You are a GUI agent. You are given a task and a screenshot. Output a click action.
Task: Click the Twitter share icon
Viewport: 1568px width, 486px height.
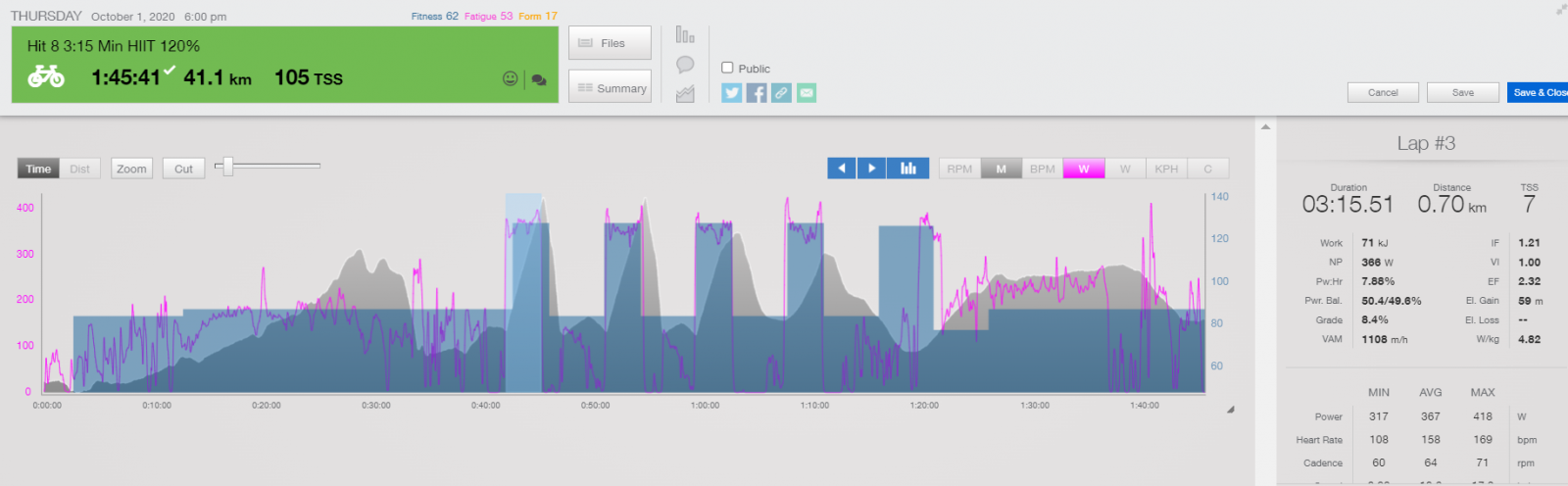tap(732, 93)
